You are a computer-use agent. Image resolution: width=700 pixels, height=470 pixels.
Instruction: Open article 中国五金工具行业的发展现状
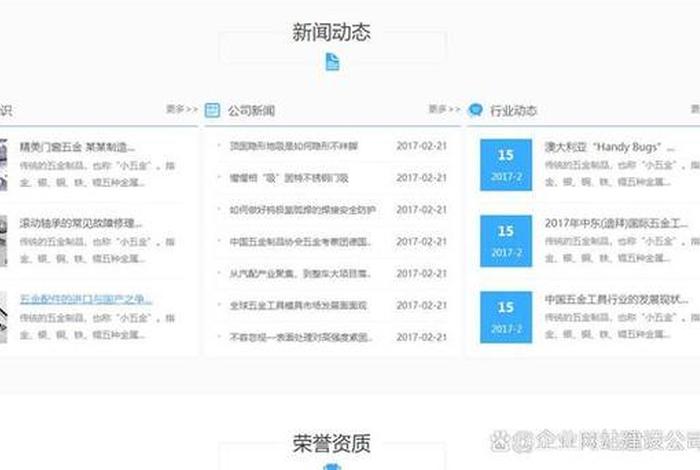click(617, 299)
